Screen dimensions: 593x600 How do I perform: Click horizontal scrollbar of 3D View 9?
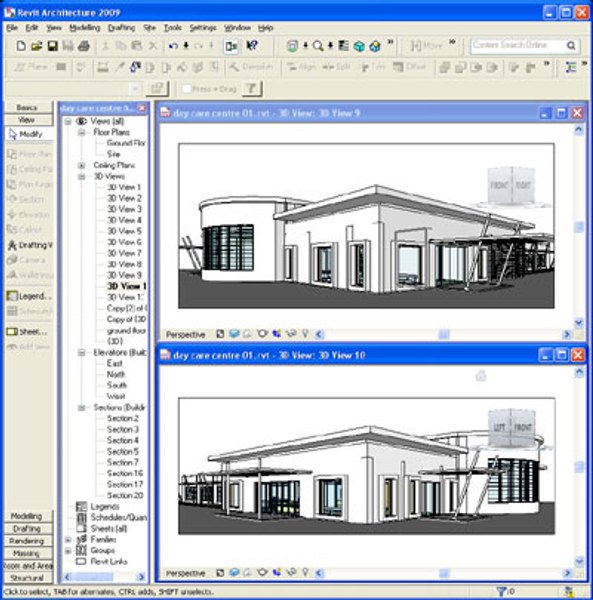coord(443,334)
